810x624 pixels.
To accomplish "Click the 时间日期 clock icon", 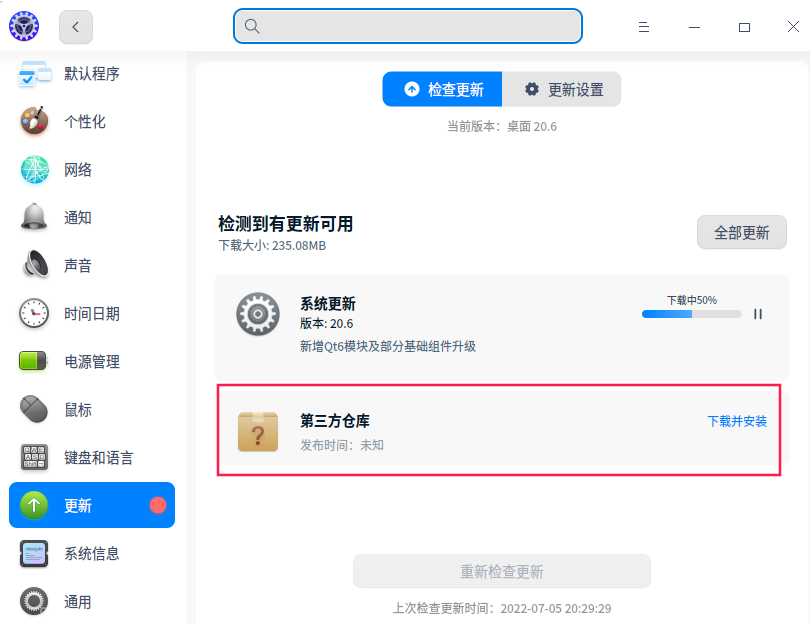I will coord(34,313).
